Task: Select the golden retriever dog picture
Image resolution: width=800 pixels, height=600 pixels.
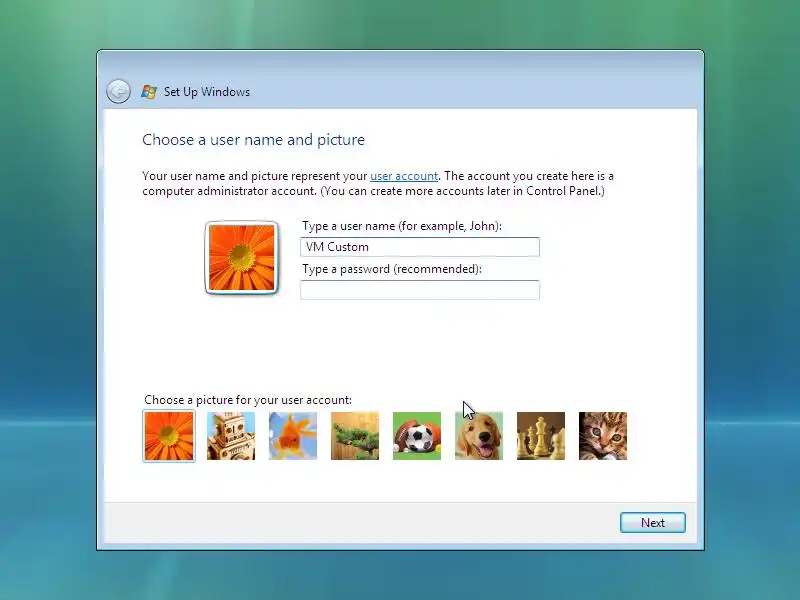Action: [x=479, y=436]
